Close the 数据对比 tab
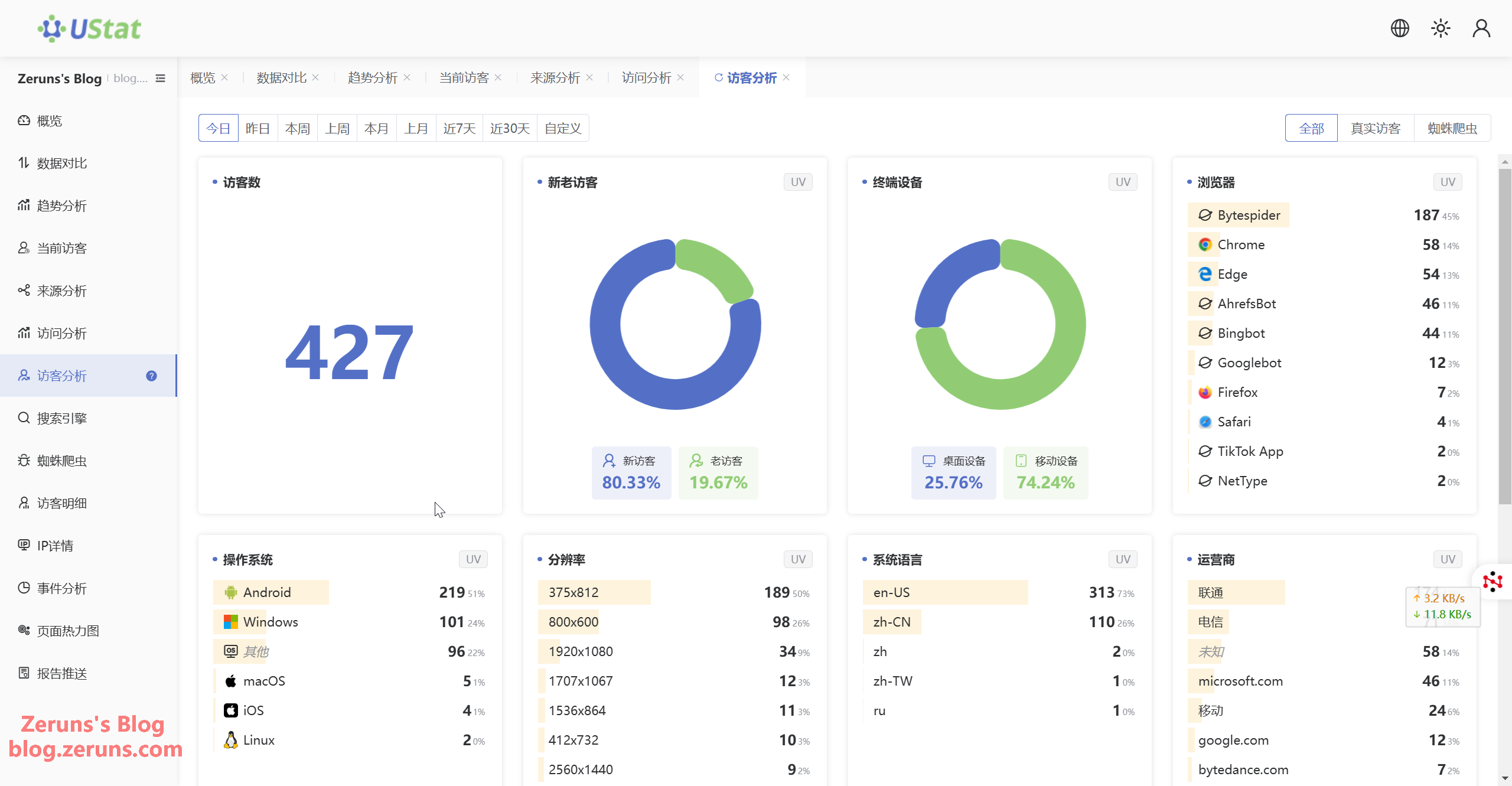Image resolution: width=1512 pixels, height=786 pixels. click(x=315, y=77)
